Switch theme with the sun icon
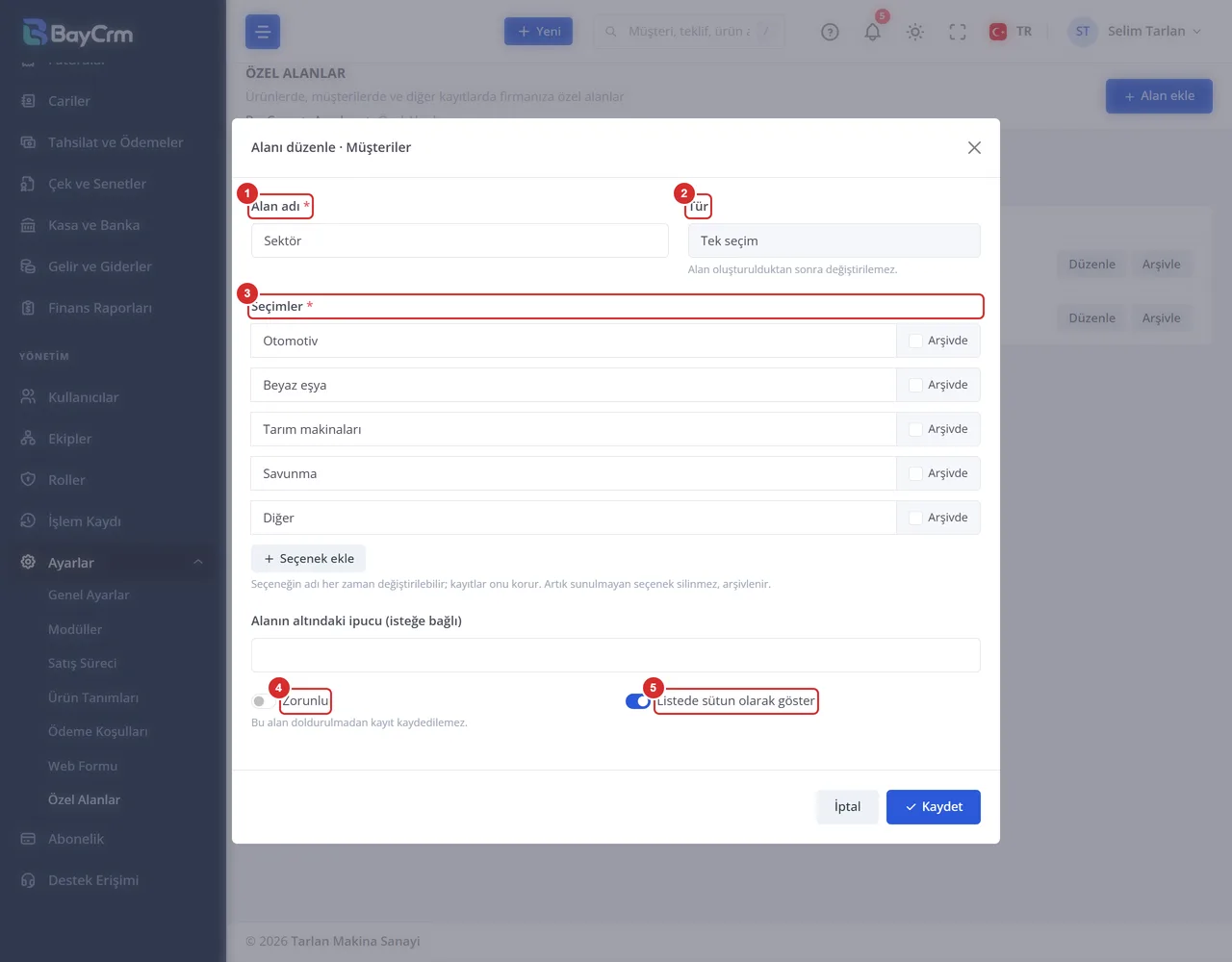Screen dimensions: 1232x962 [915, 32]
